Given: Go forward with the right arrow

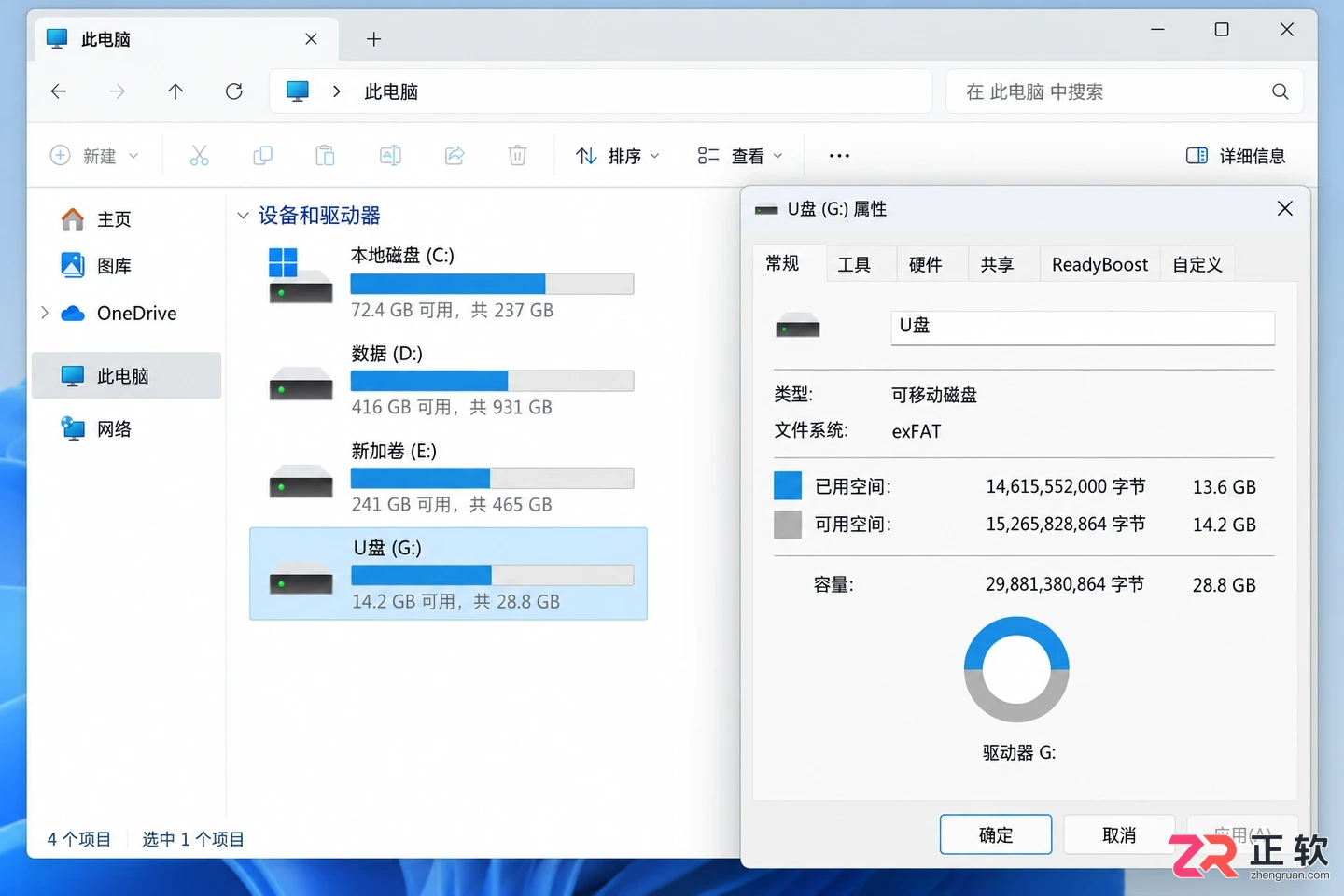Looking at the screenshot, I should tap(117, 91).
